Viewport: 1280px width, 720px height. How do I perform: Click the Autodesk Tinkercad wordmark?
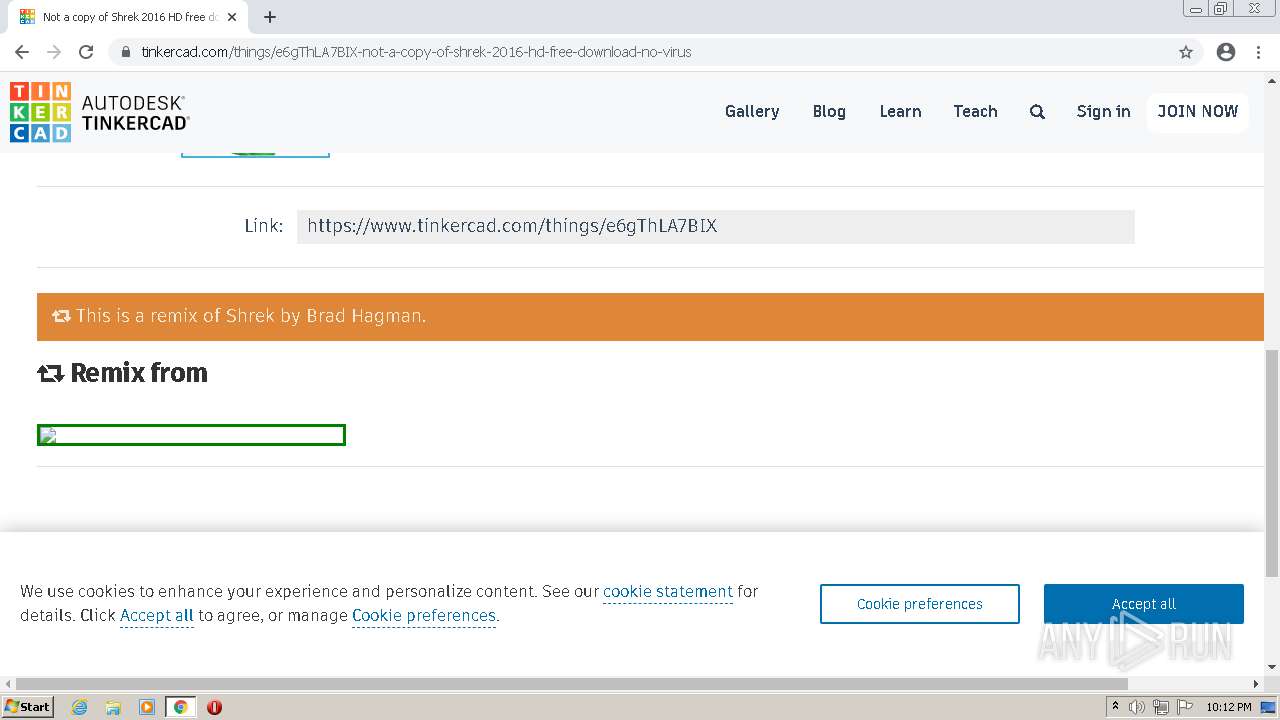coord(135,113)
